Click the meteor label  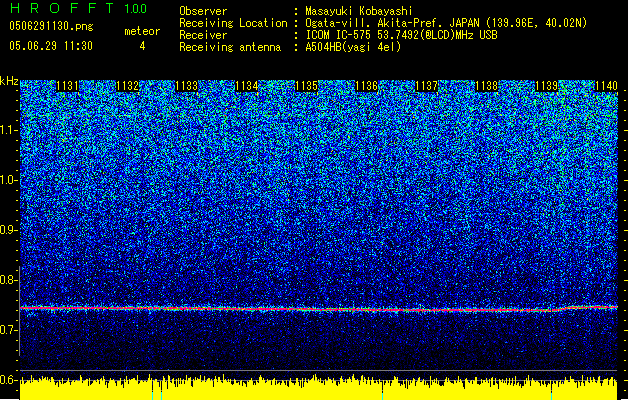142,31
